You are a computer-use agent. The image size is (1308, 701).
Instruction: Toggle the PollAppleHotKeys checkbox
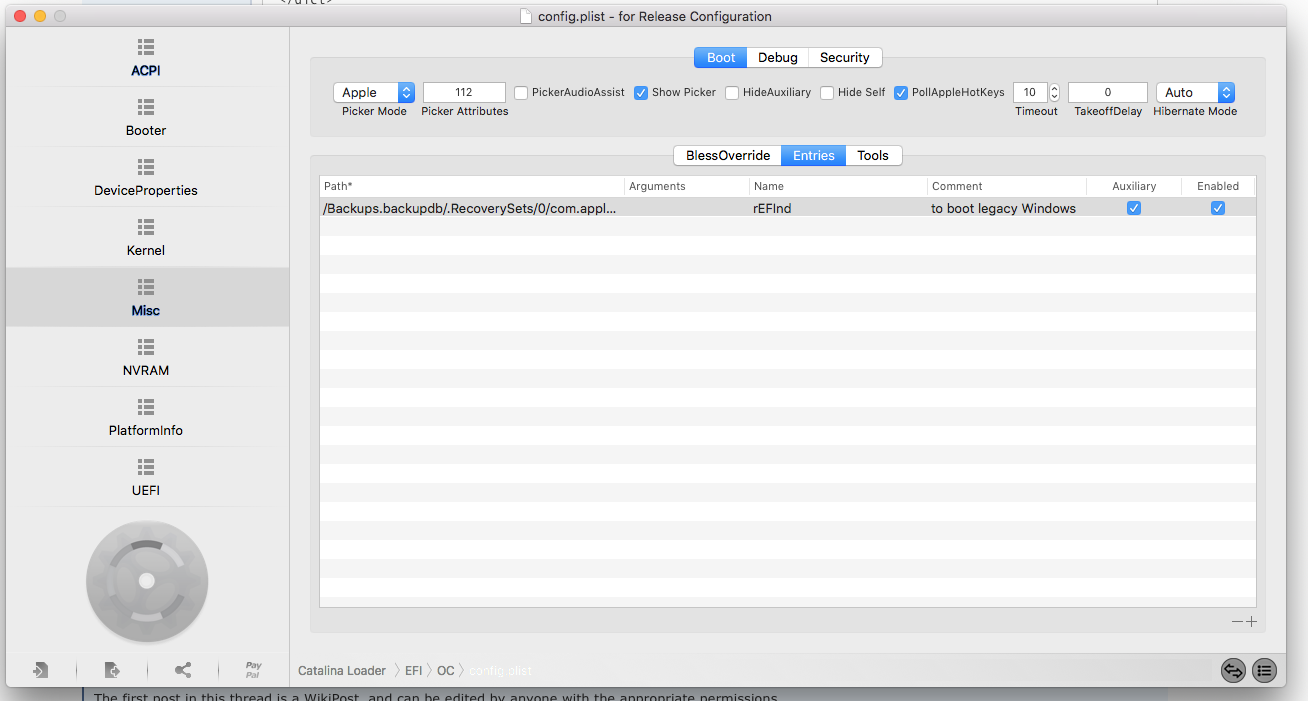point(901,93)
